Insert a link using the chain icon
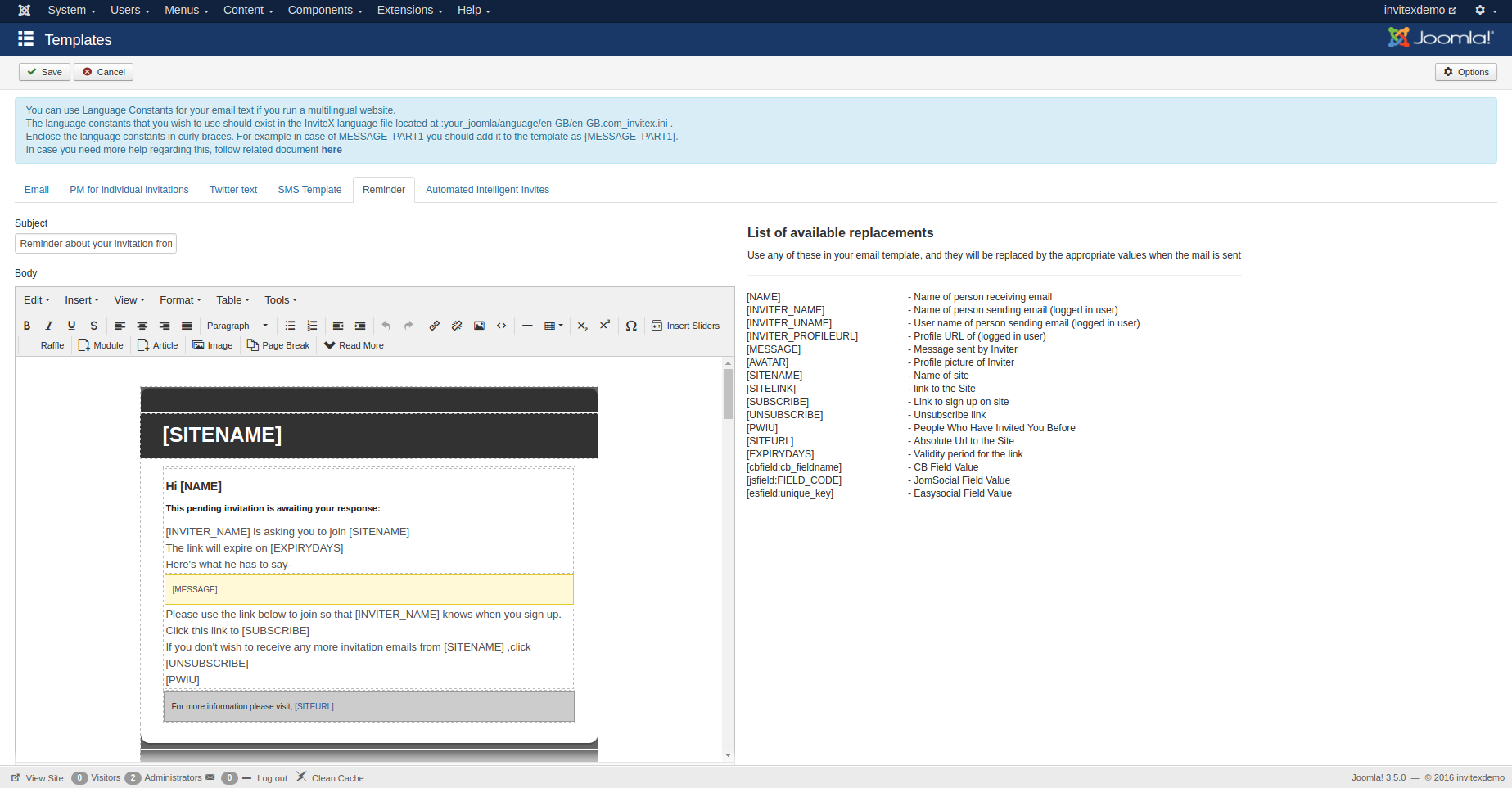Viewport: 1512px width, 788px height. [x=435, y=326]
